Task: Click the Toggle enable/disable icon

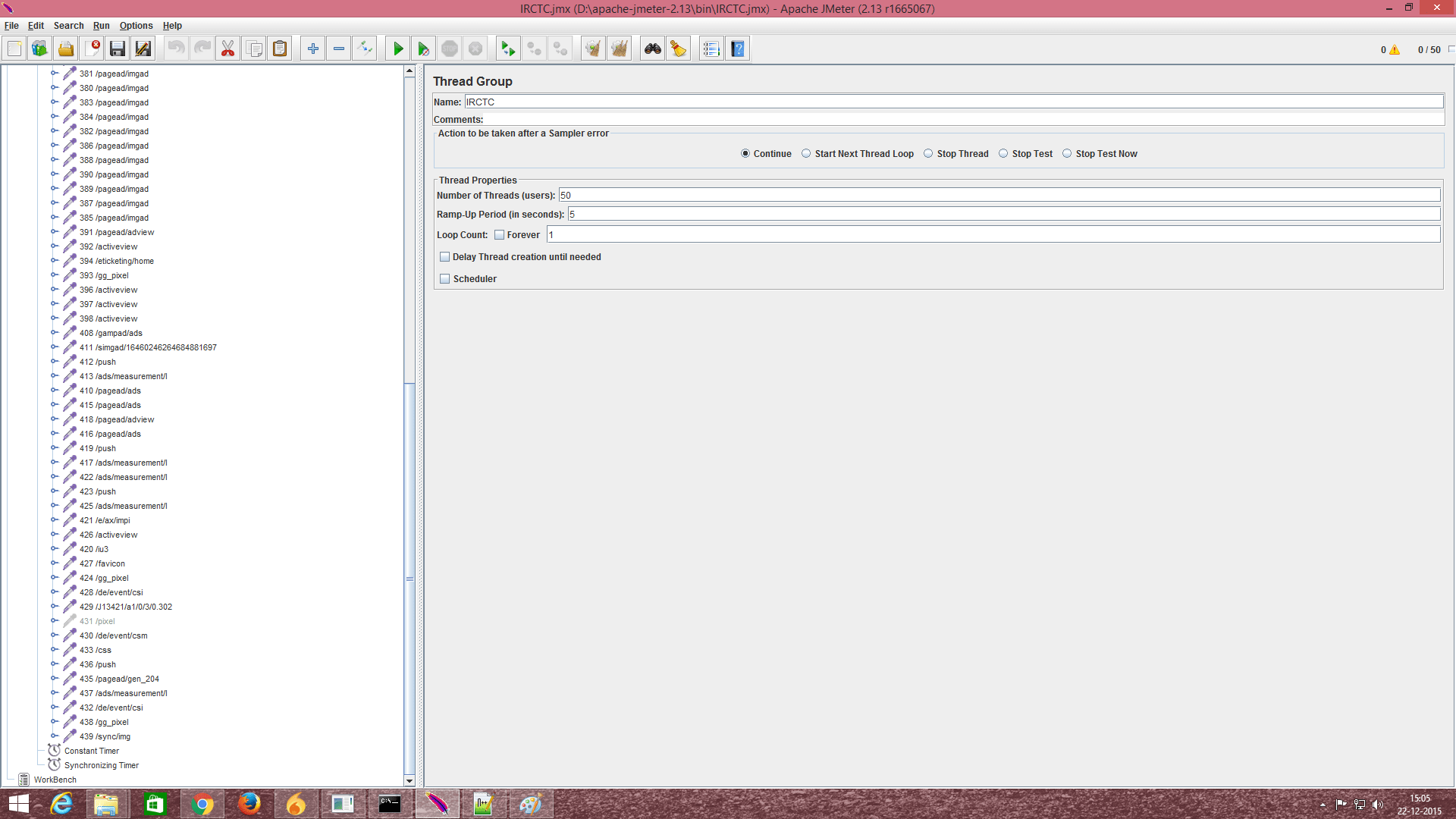Action: coord(365,49)
